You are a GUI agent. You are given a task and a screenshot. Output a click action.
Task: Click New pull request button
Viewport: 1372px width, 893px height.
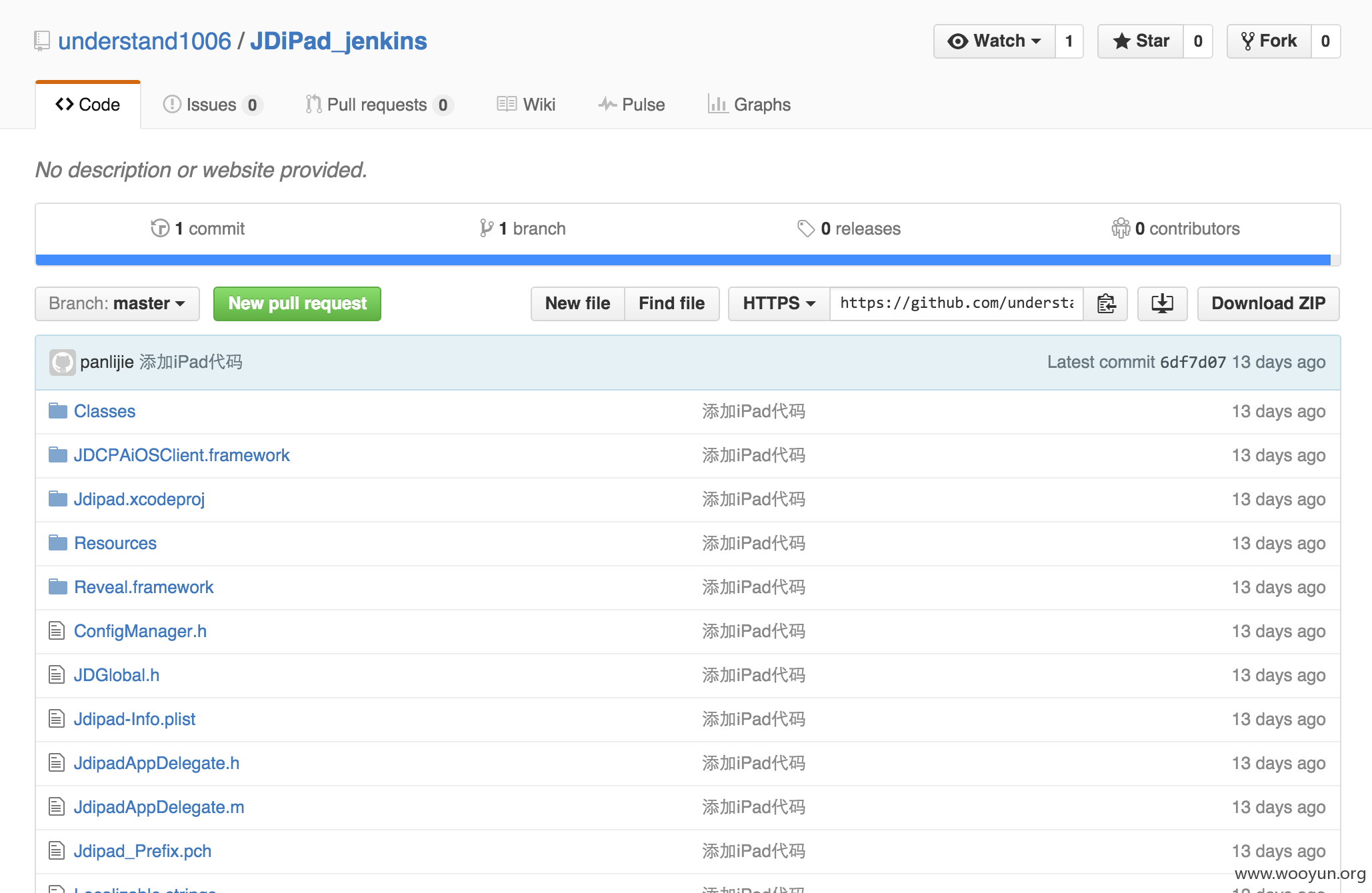(297, 304)
